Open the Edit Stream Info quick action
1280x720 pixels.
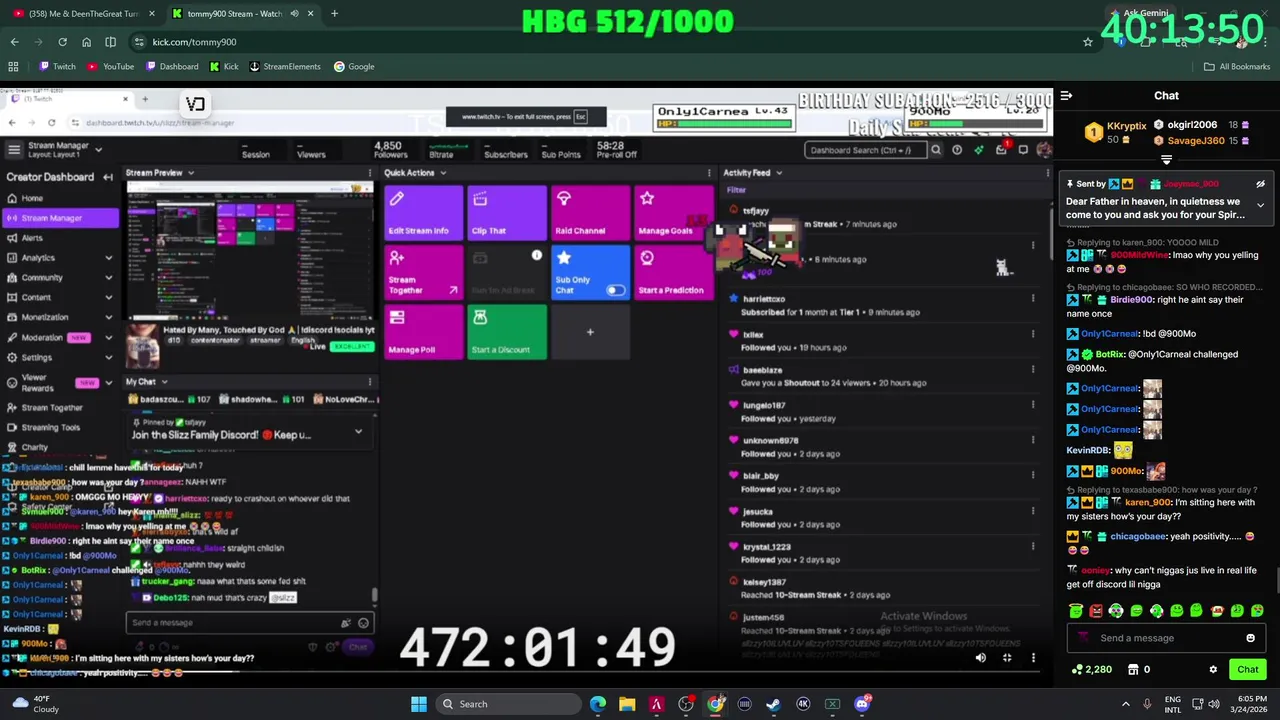[x=423, y=212]
